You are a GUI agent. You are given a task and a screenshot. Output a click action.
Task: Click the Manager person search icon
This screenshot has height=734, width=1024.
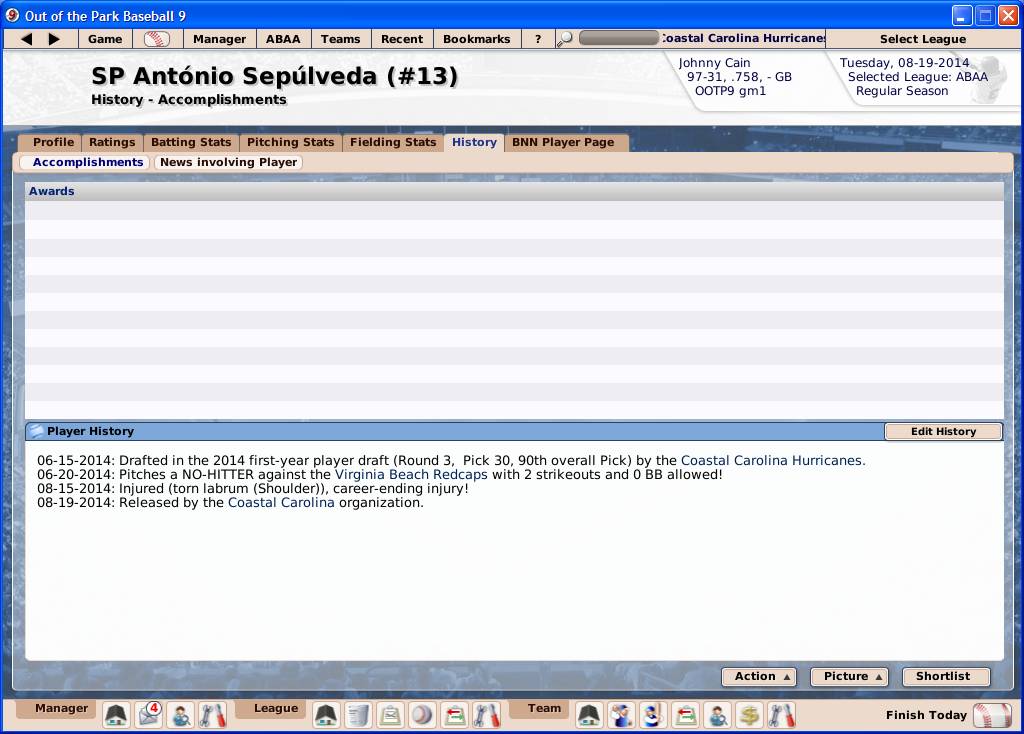point(180,715)
